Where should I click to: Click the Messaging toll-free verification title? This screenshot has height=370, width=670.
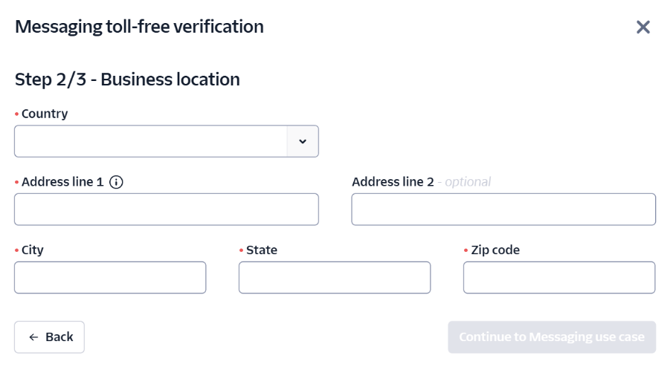click(139, 27)
